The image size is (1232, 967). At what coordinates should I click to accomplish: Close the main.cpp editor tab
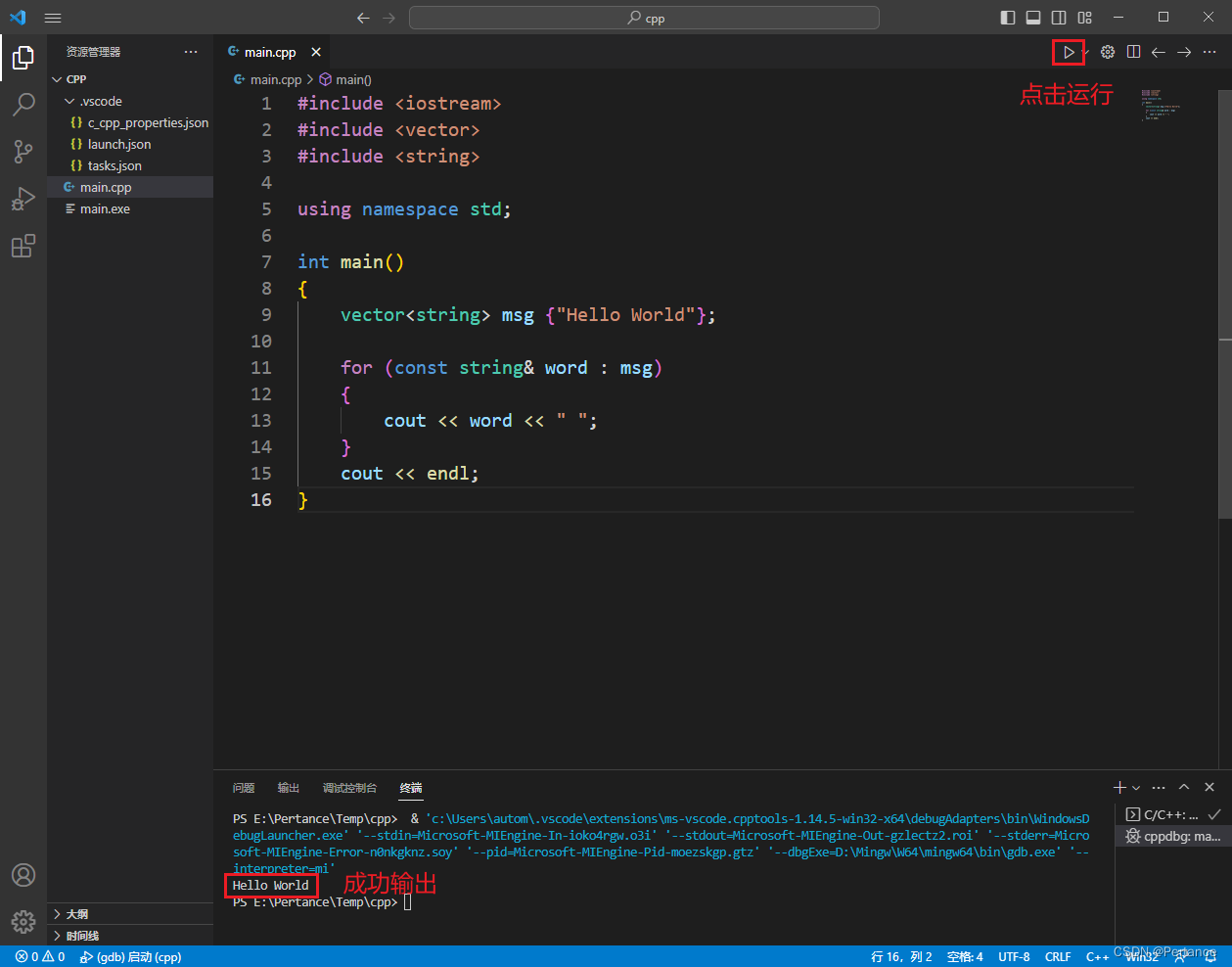[x=316, y=52]
